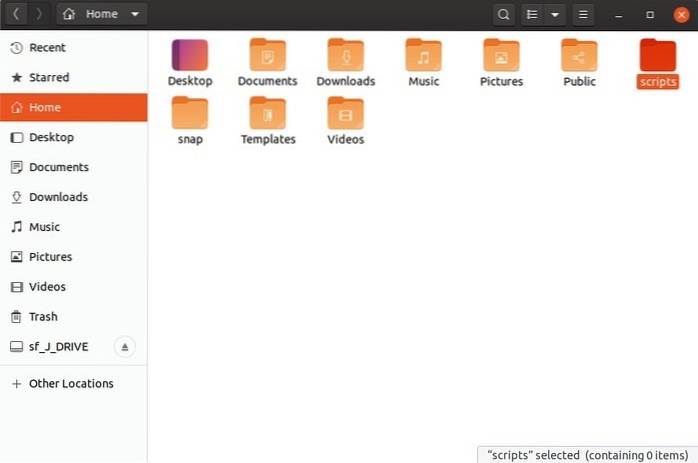Screen dimensions: 698x463
Task: Expand the Home path bar dropdown
Action: pos(136,15)
